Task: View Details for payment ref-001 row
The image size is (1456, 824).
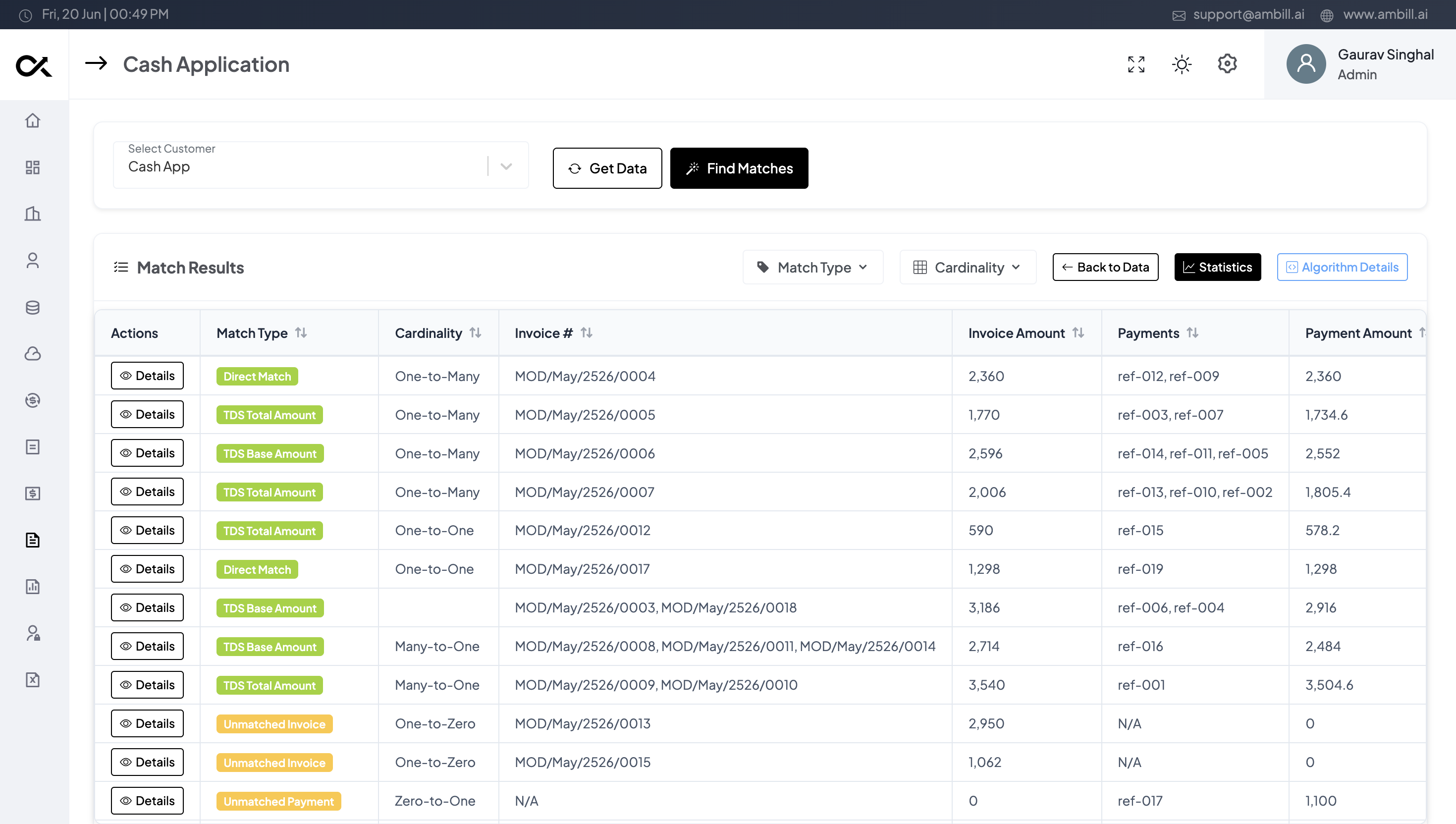Action: [147, 685]
